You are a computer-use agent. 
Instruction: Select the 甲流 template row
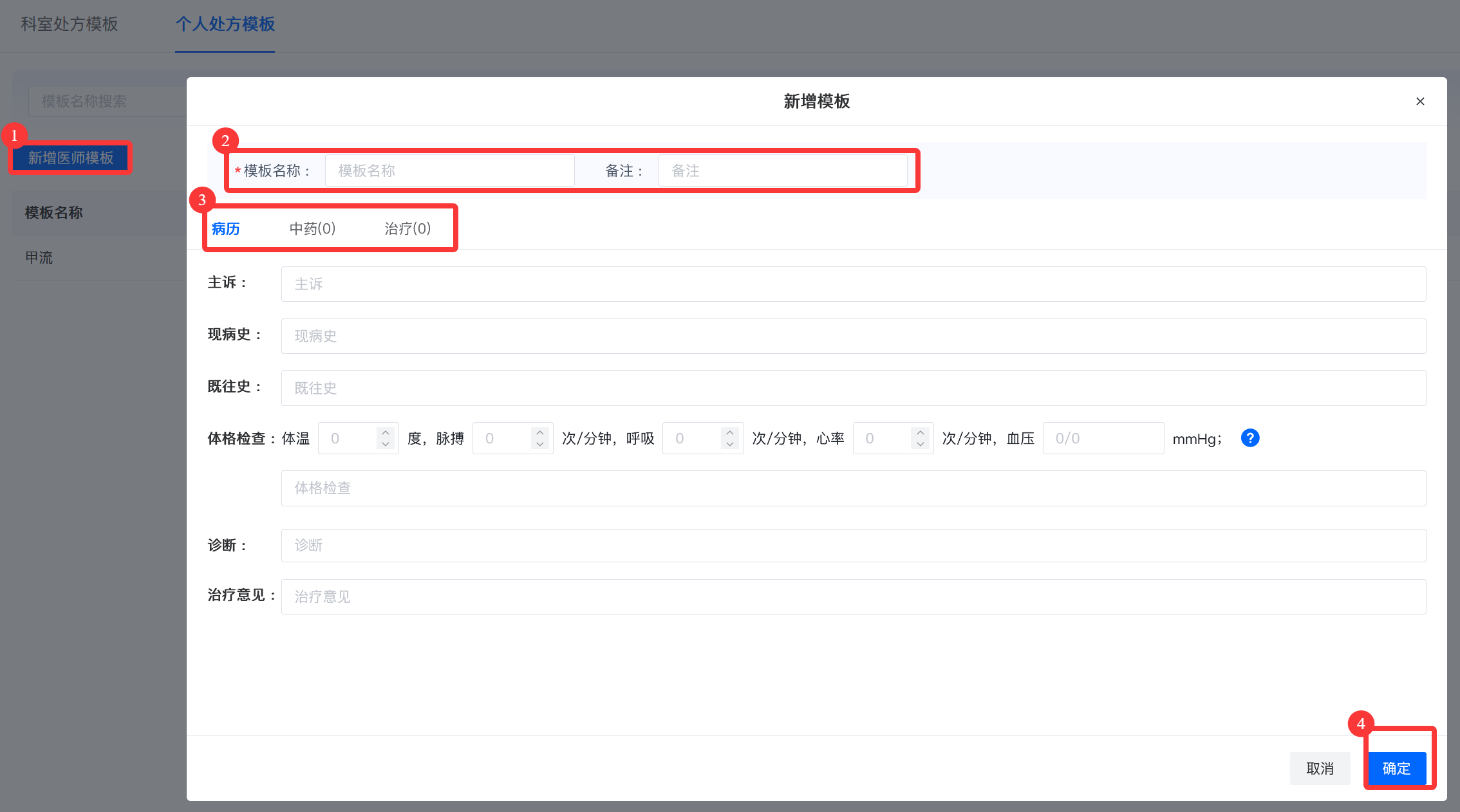(39, 257)
